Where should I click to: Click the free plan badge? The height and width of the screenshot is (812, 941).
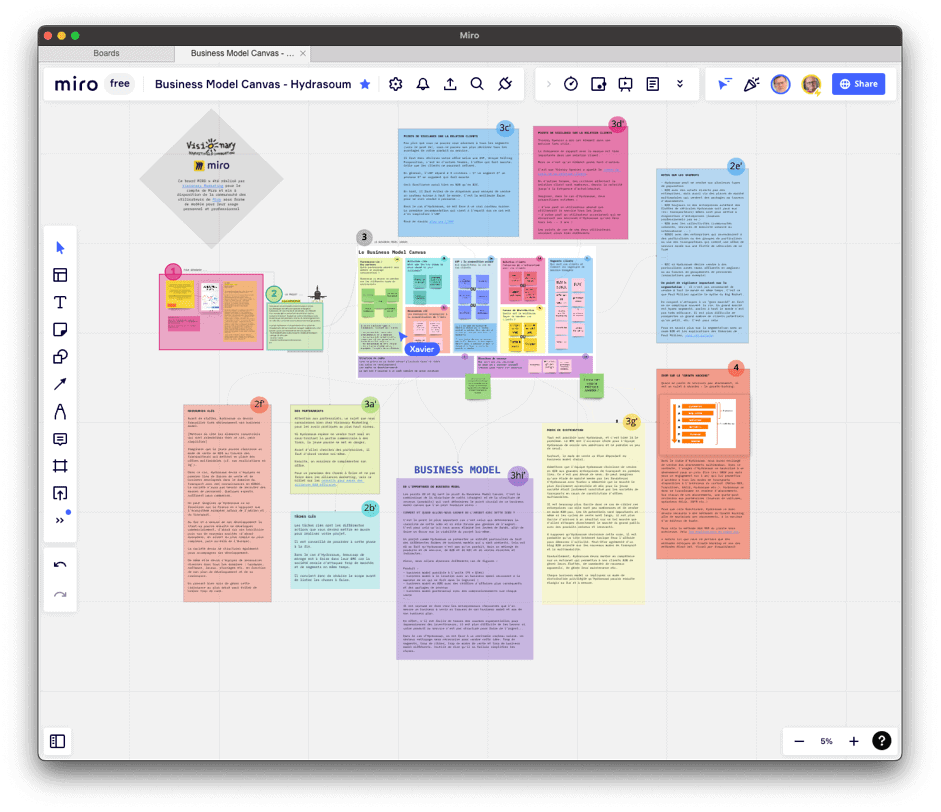point(119,84)
